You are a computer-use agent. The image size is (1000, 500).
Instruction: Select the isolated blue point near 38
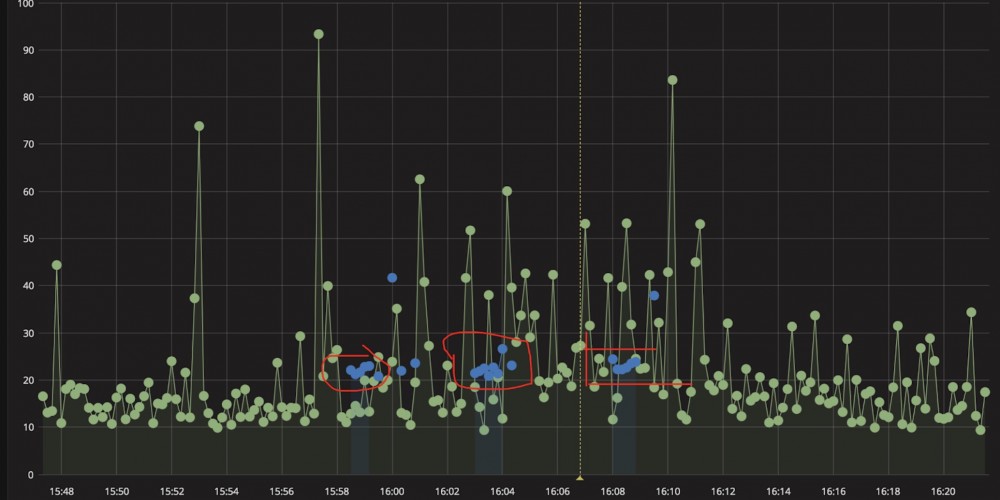654,295
